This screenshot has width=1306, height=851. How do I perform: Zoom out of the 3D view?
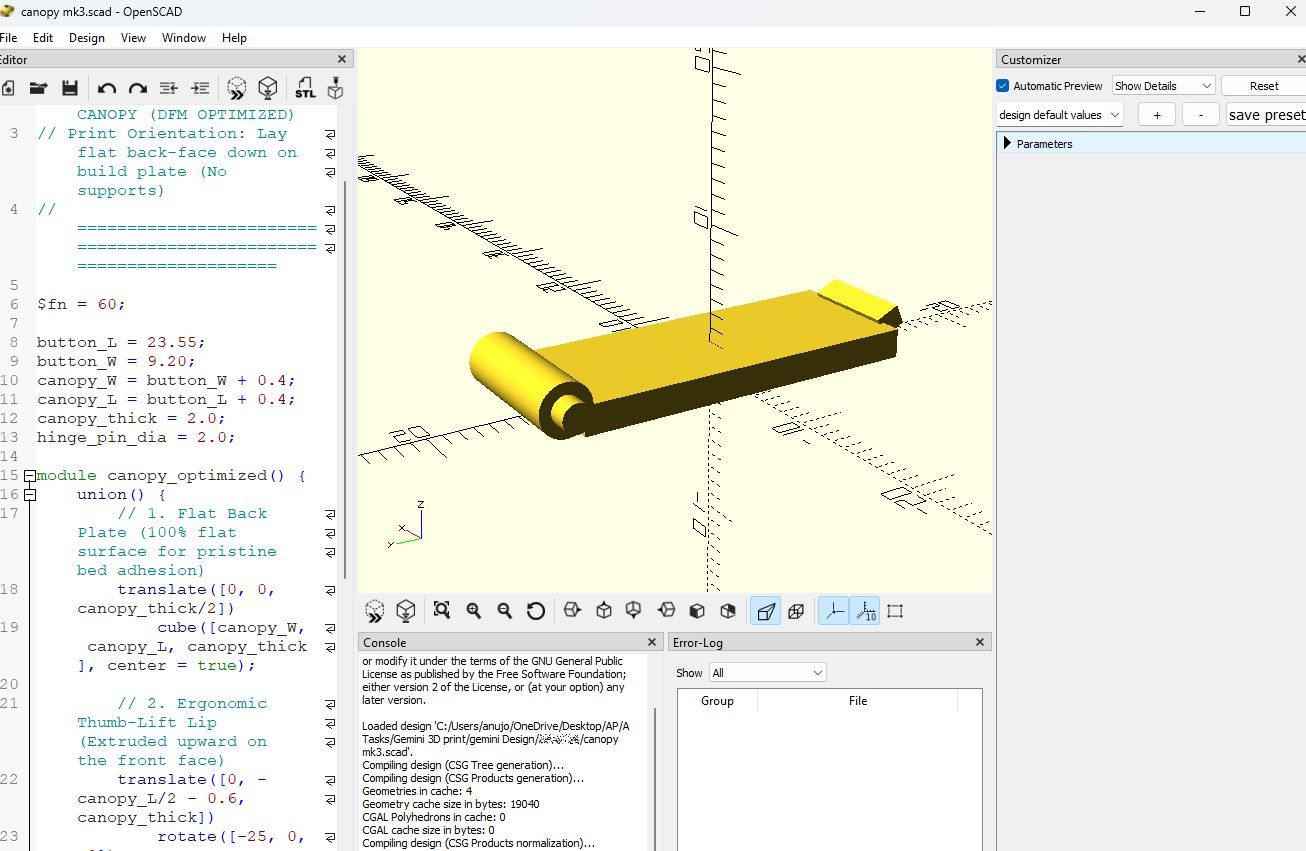click(x=504, y=611)
